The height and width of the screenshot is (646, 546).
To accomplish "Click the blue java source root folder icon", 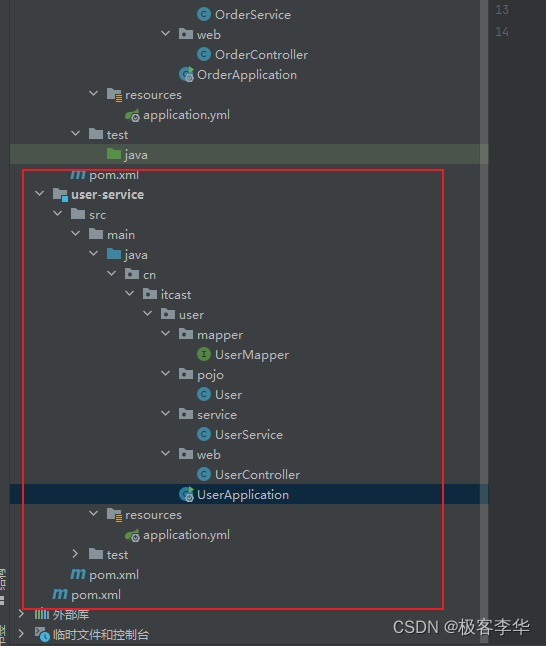I will 114,254.
